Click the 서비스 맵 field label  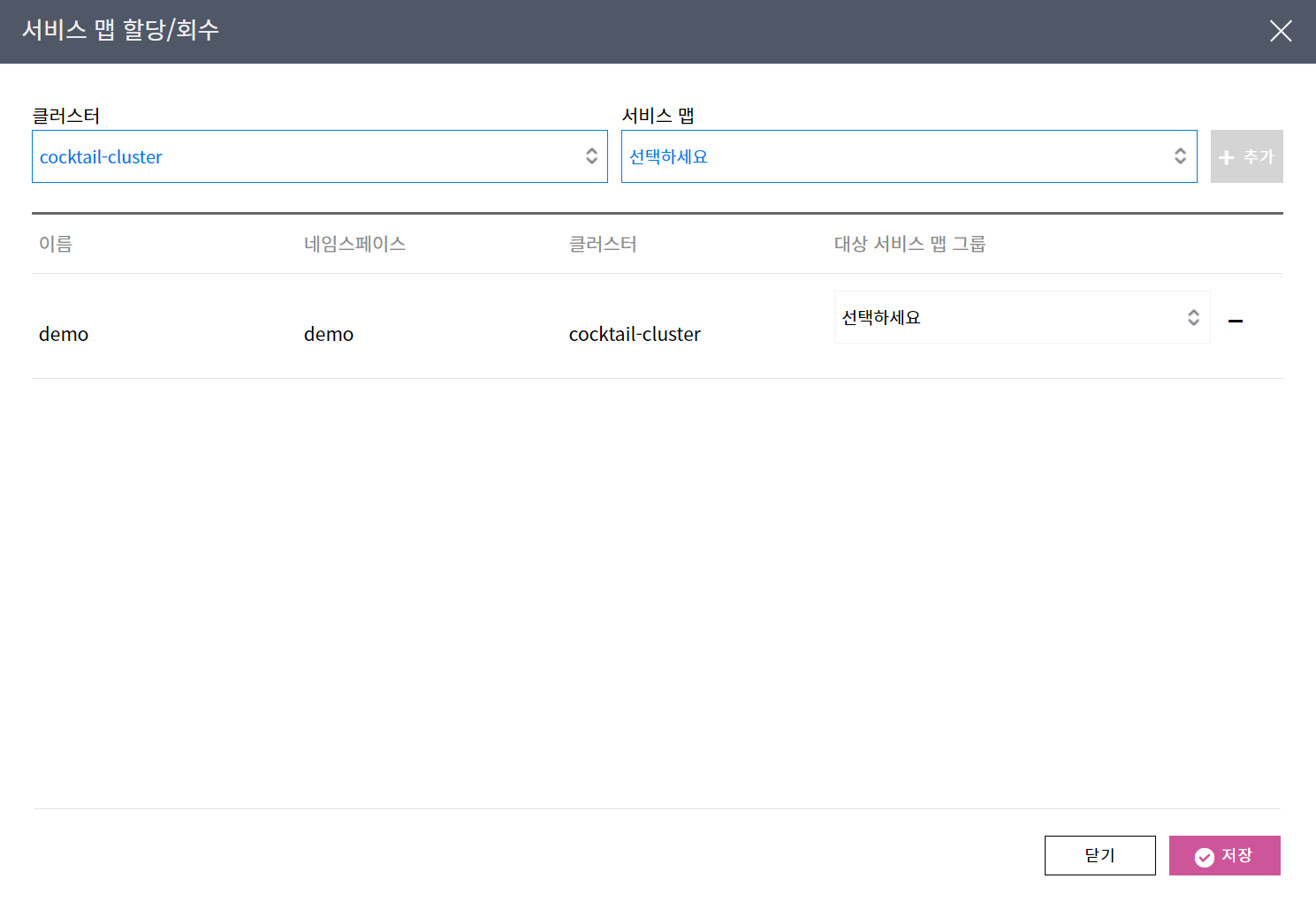658,116
